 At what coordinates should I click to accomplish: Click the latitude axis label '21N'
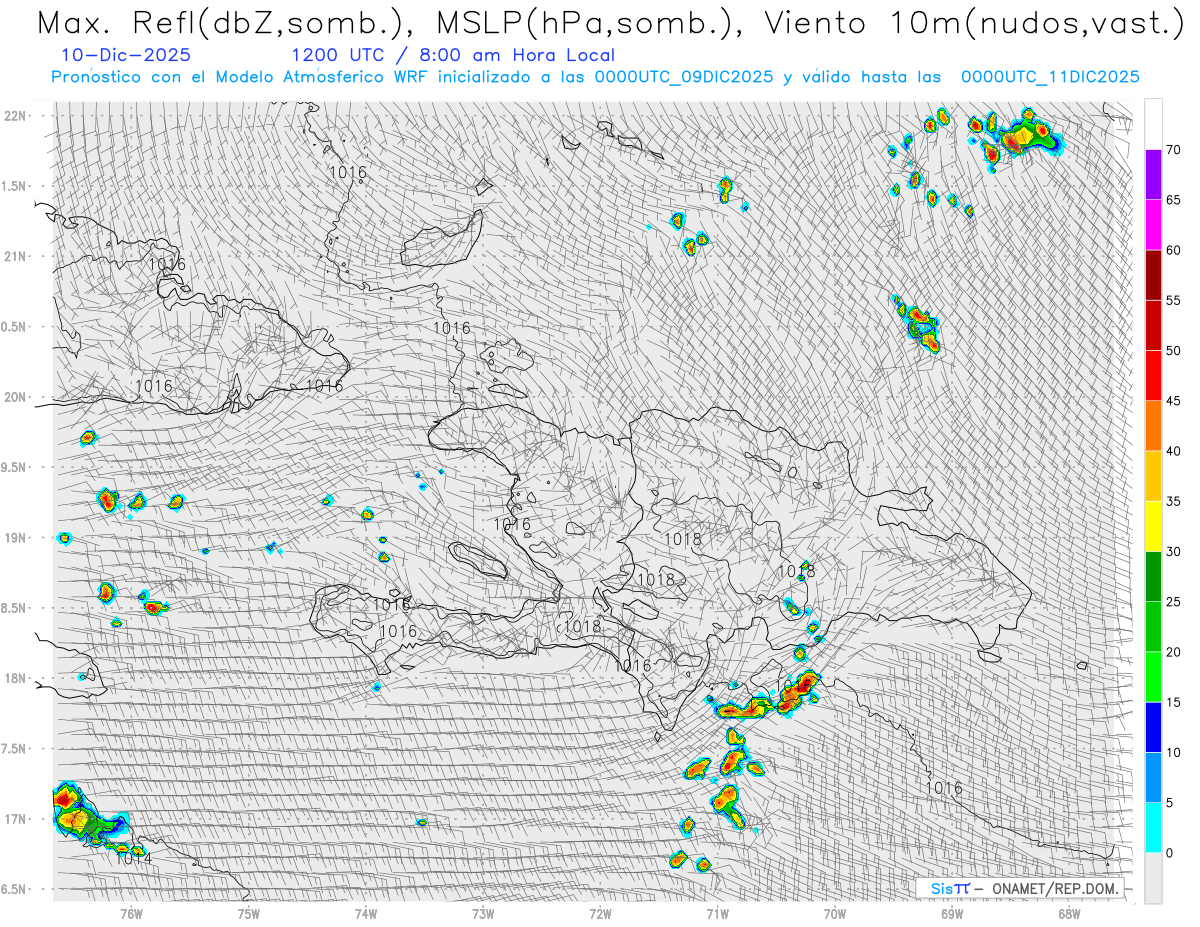click(15, 256)
